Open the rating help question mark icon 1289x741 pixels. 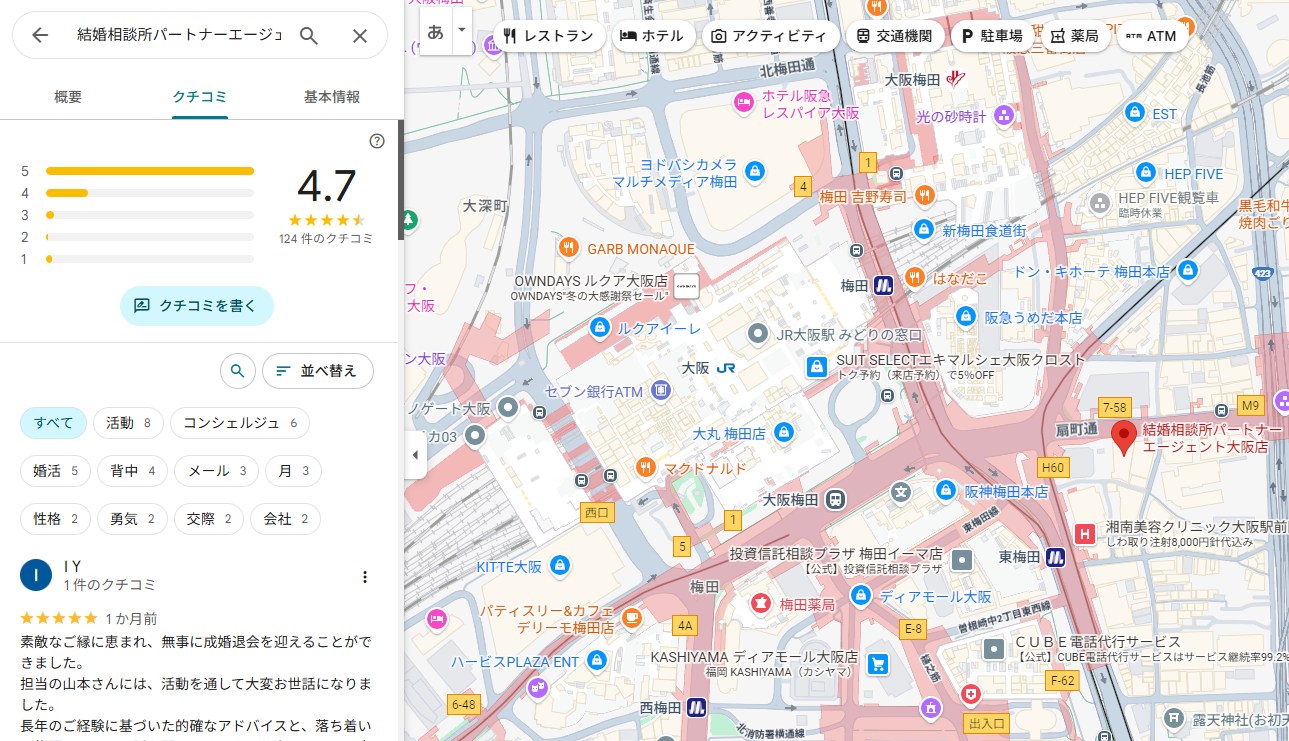pos(377,141)
